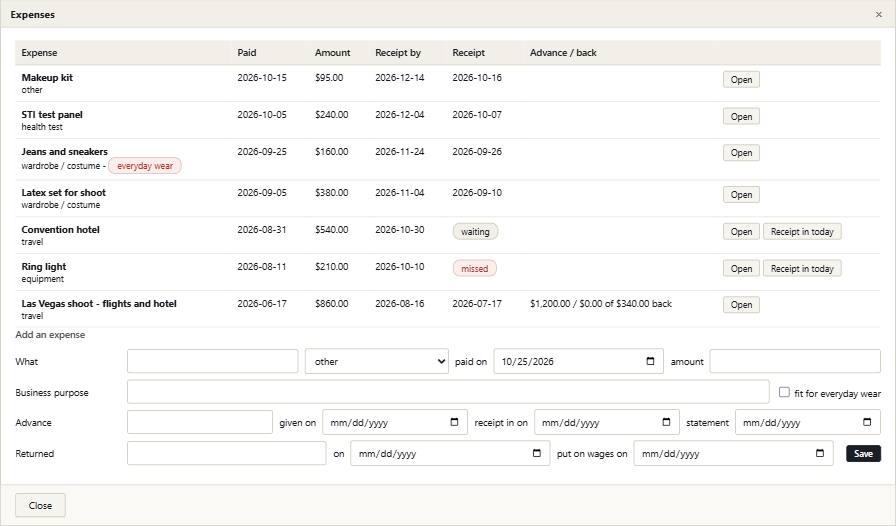Click the $1,200.00 / $0.00 of $340.00 back text
Image resolution: width=896 pixels, height=526 pixels.
[x=601, y=304]
